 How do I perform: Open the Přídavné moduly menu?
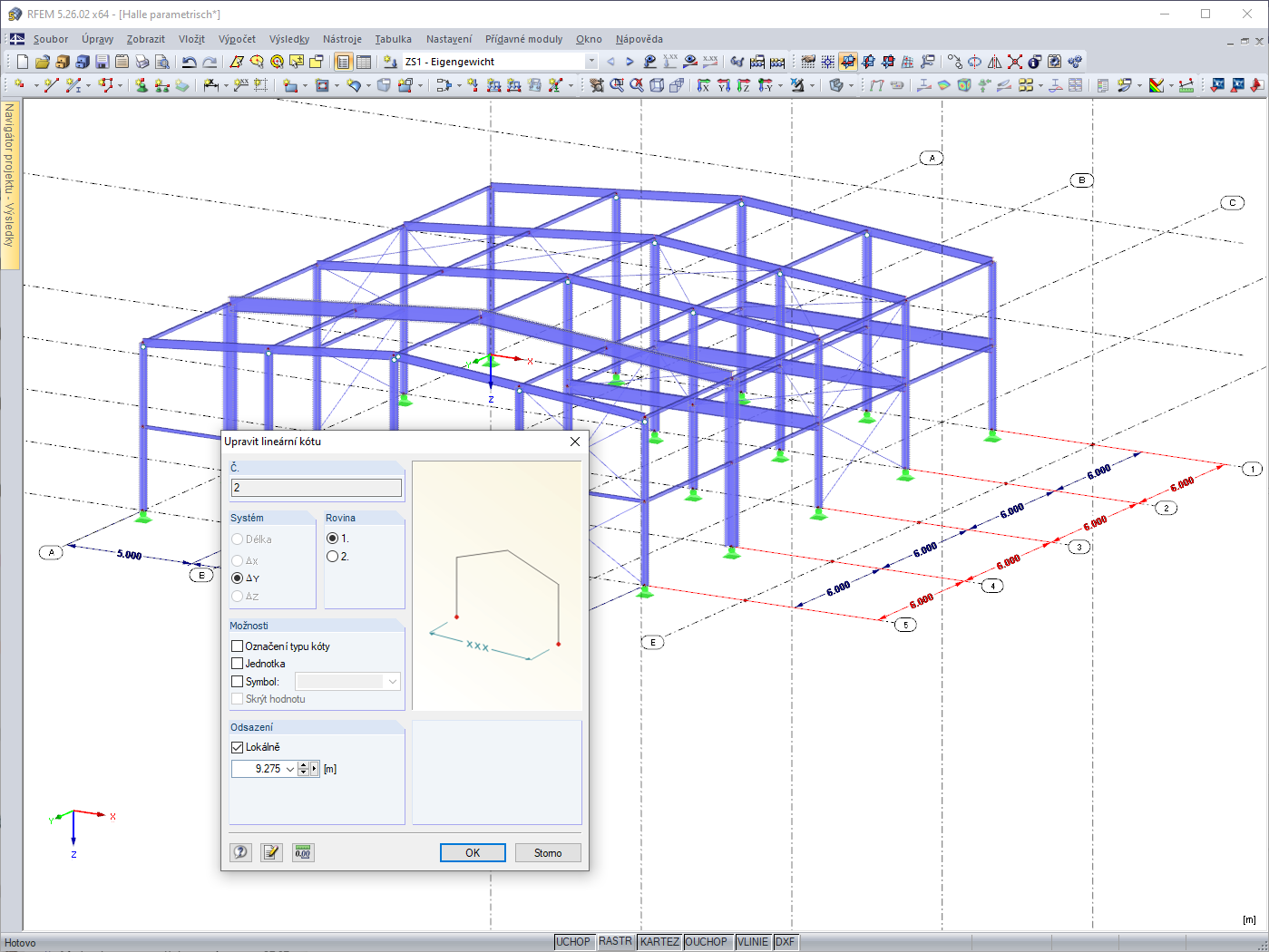523,39
